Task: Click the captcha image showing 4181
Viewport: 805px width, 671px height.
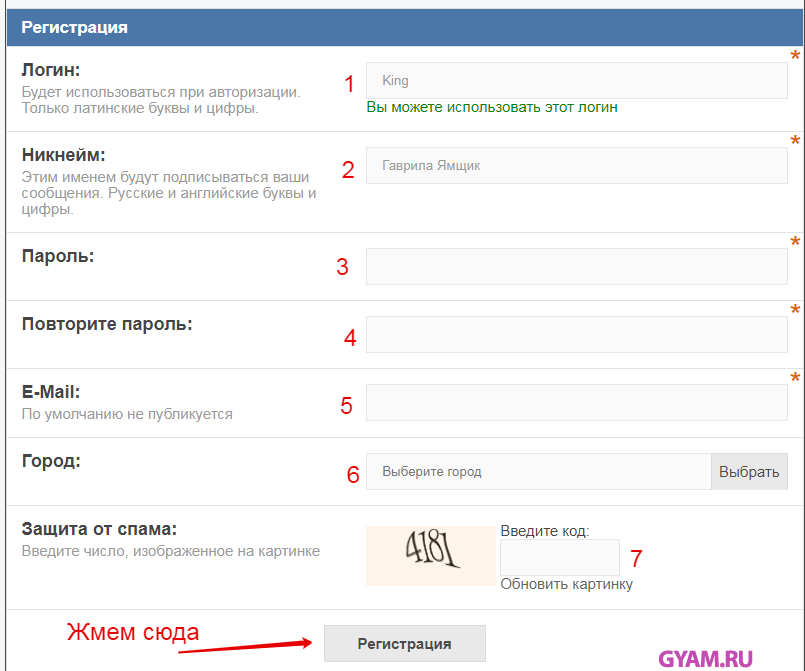Action: click(x=432, y=555)
